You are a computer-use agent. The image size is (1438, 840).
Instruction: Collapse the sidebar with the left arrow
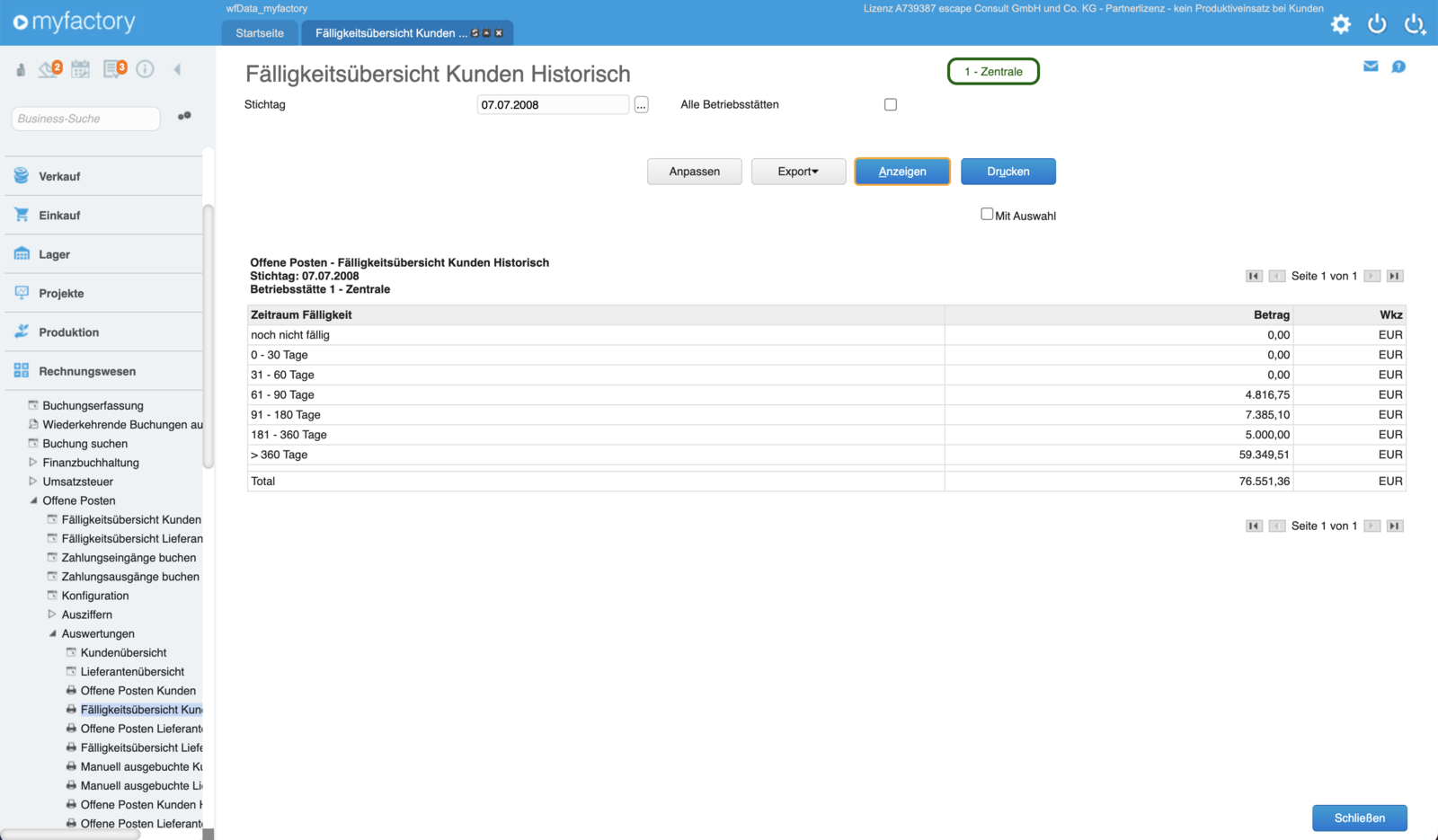[x=177, y=69]
